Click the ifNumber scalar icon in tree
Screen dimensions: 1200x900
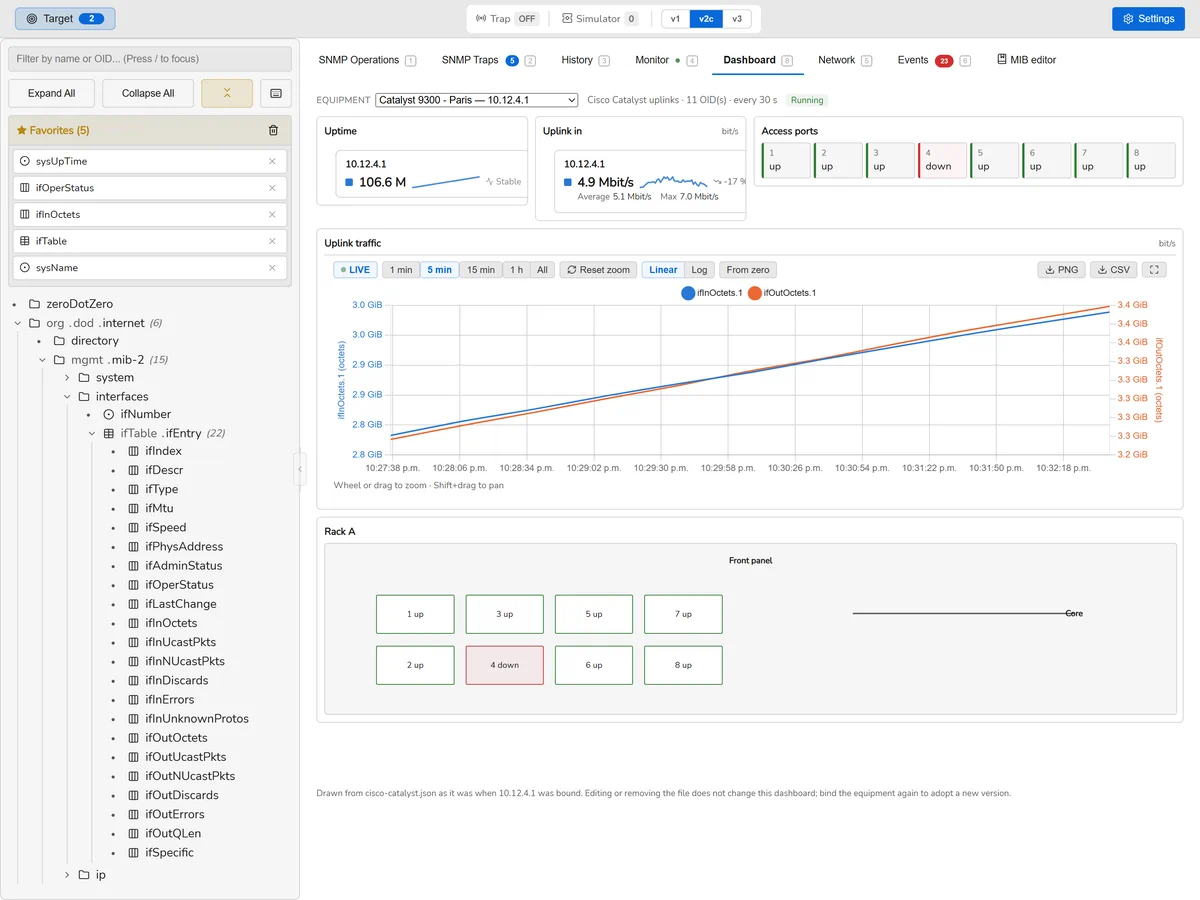(109, 414)
